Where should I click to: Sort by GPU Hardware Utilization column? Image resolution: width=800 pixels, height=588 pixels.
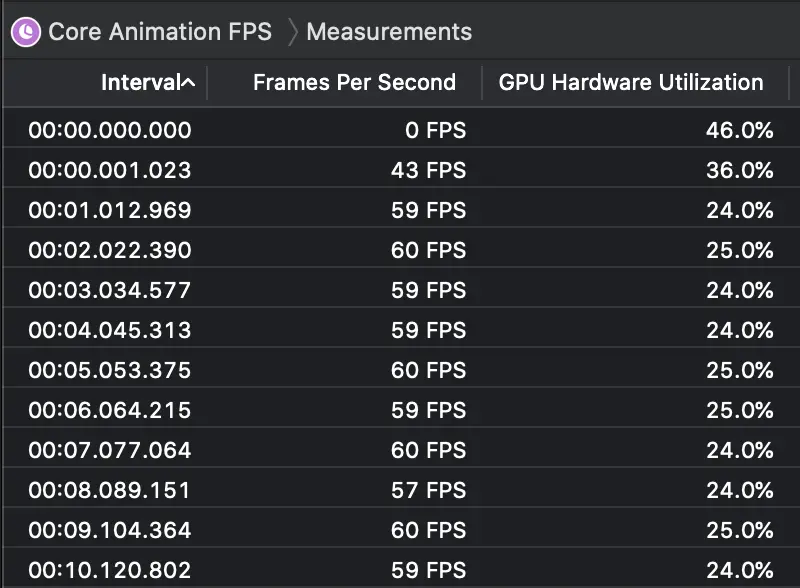[630, 82]
